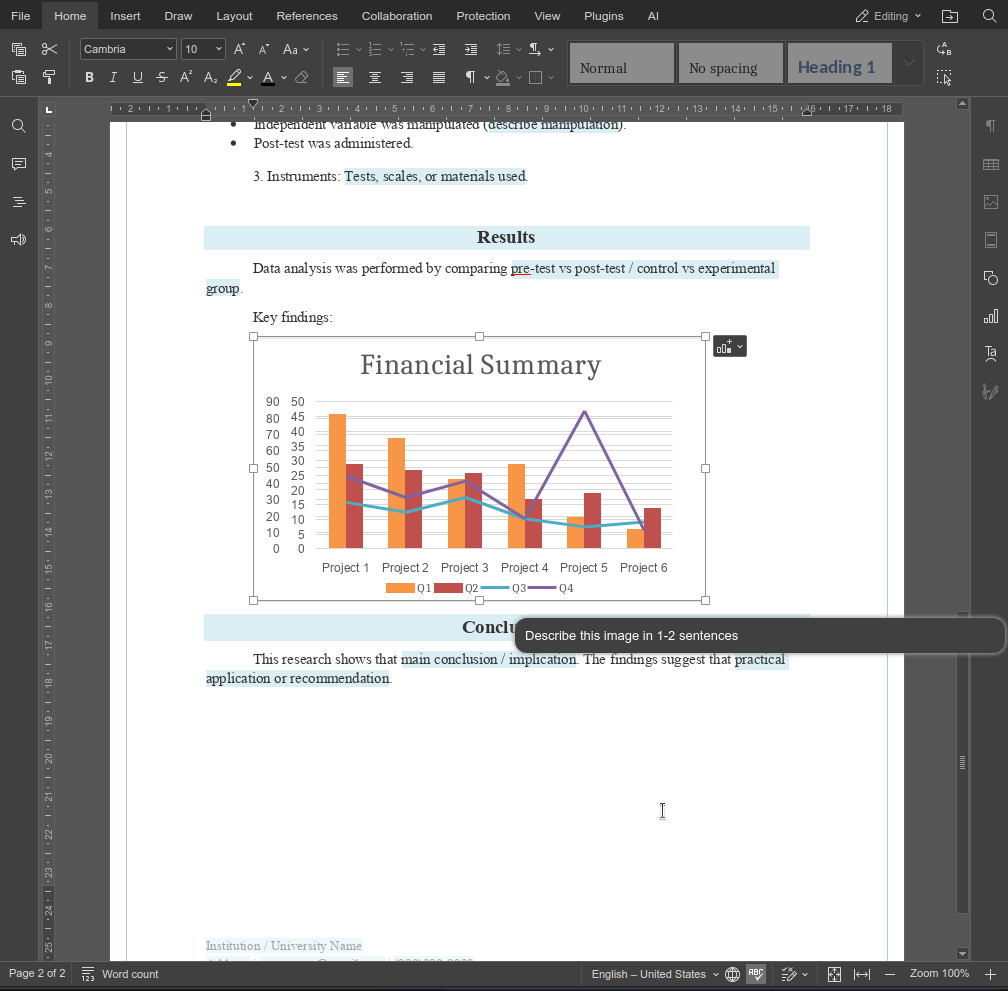Open the font name dropdown Cambria
The width and height of the screenshot is (1008, 991).
[128, 49]
